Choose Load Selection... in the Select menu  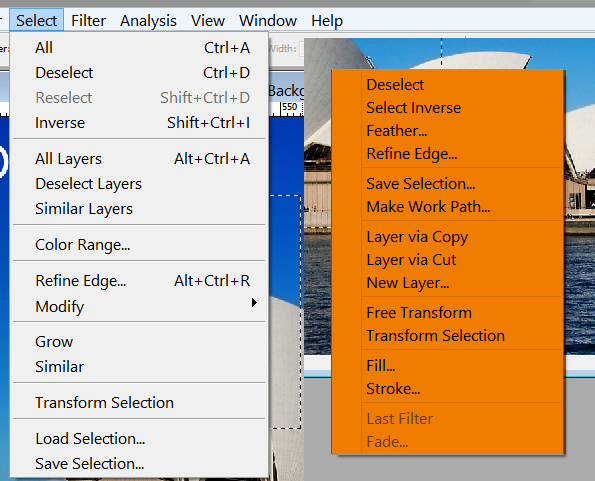(x=139, y=439)
